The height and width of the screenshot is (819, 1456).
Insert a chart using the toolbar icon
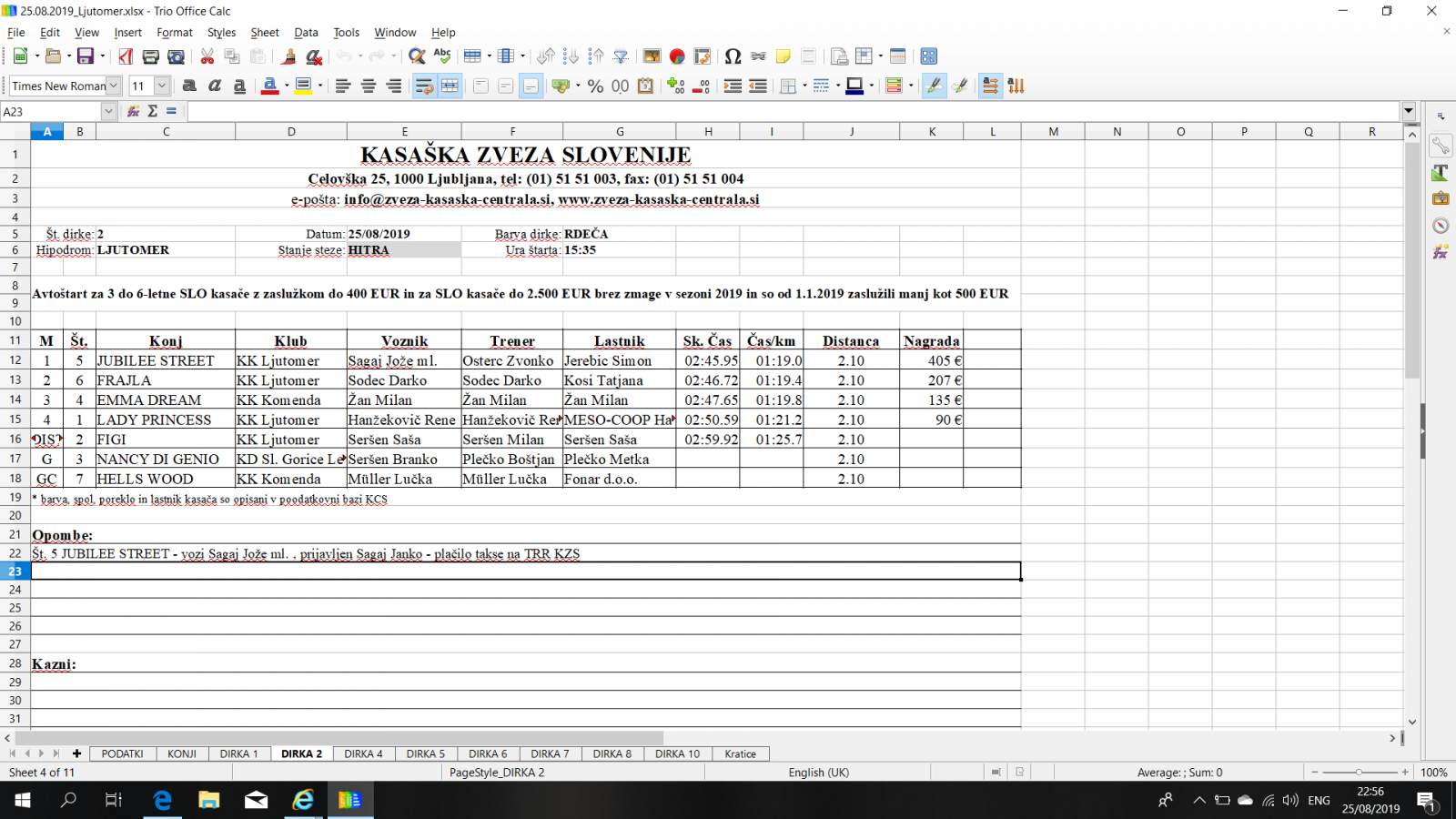tap(677, 56)
